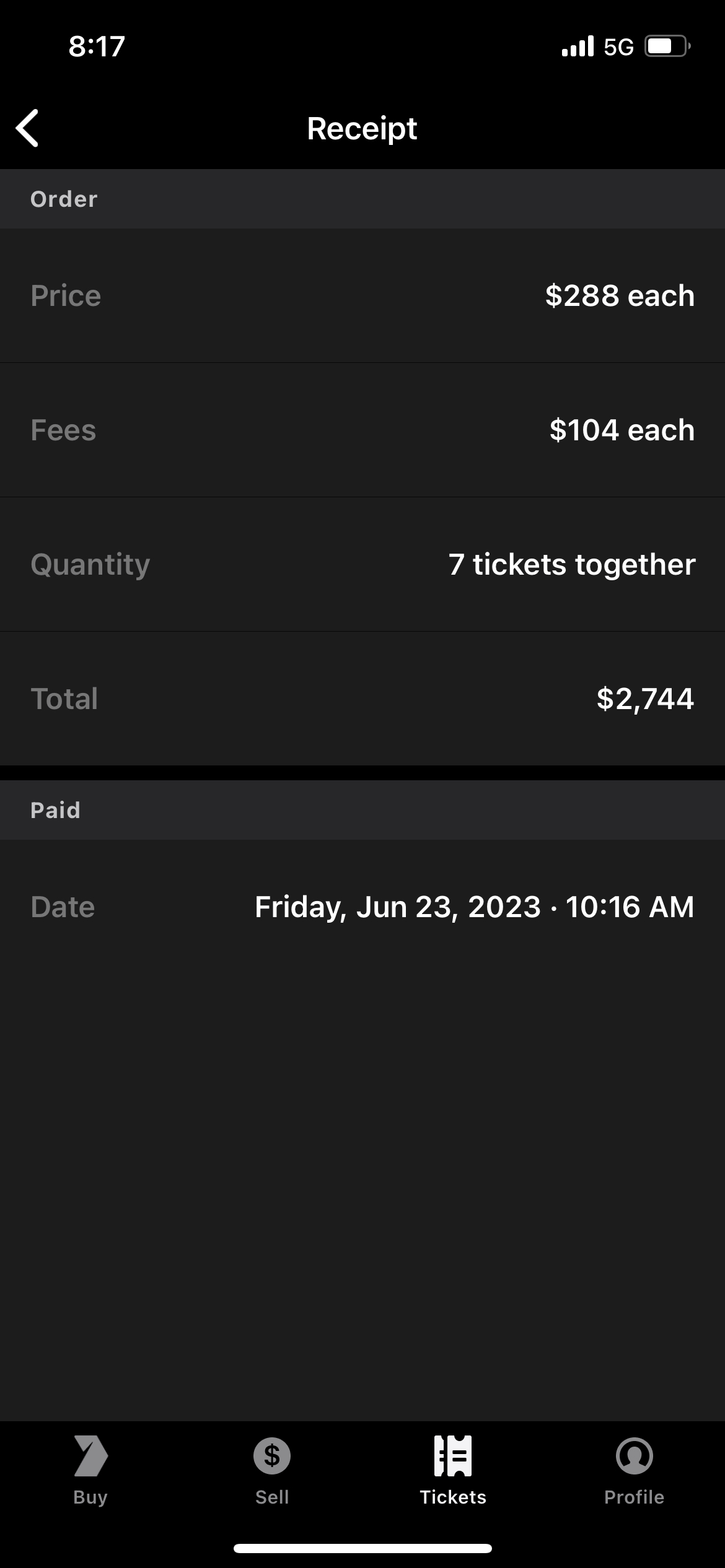Tap the cellular signal bars icon

coord(578,46)
